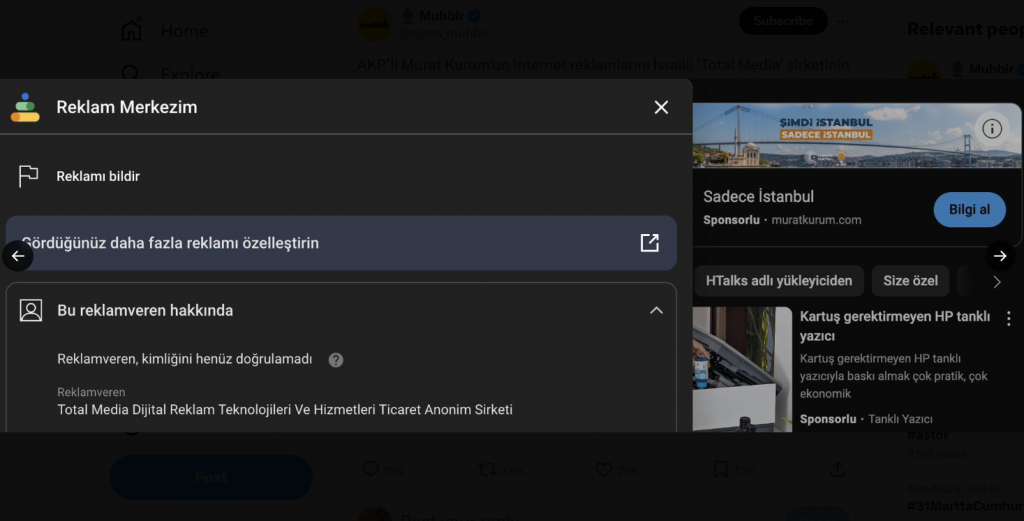Click the share icon under the tweet

pyautogui.click(x=837, y=469)
